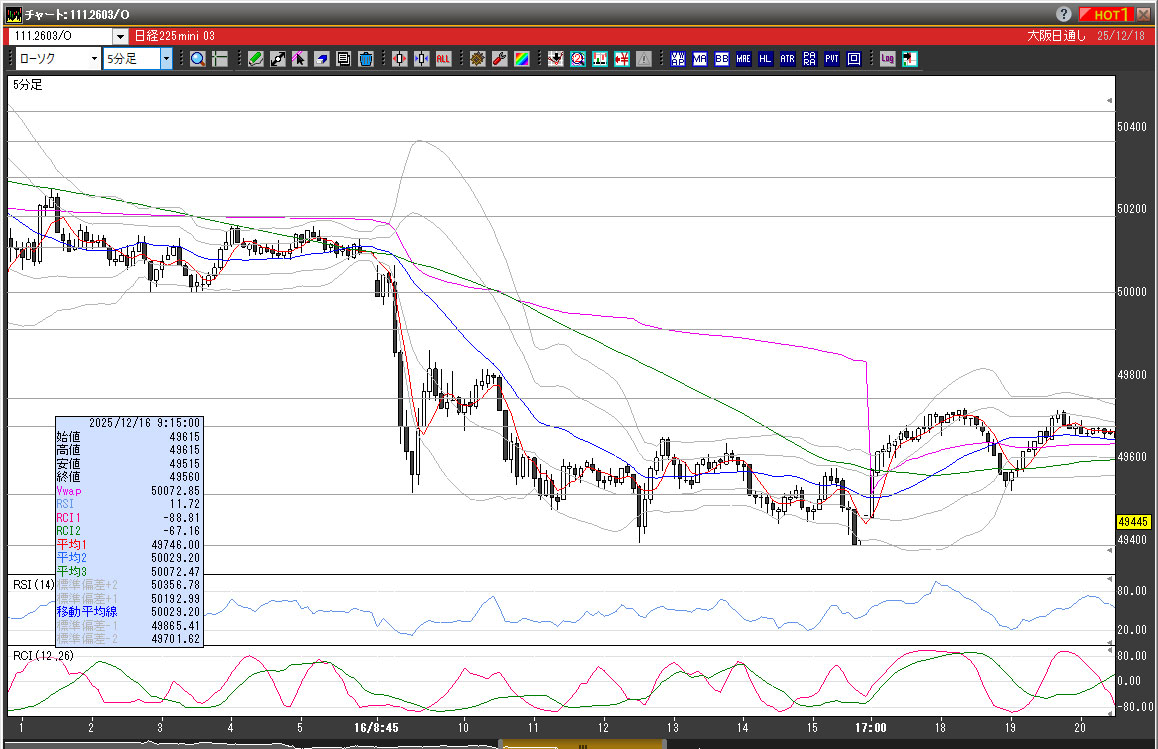Viewport: 1158px width, 749px height.
Task: Select the green pencil drawing tool
Action: pyautogui.click(x=256, y=59)
